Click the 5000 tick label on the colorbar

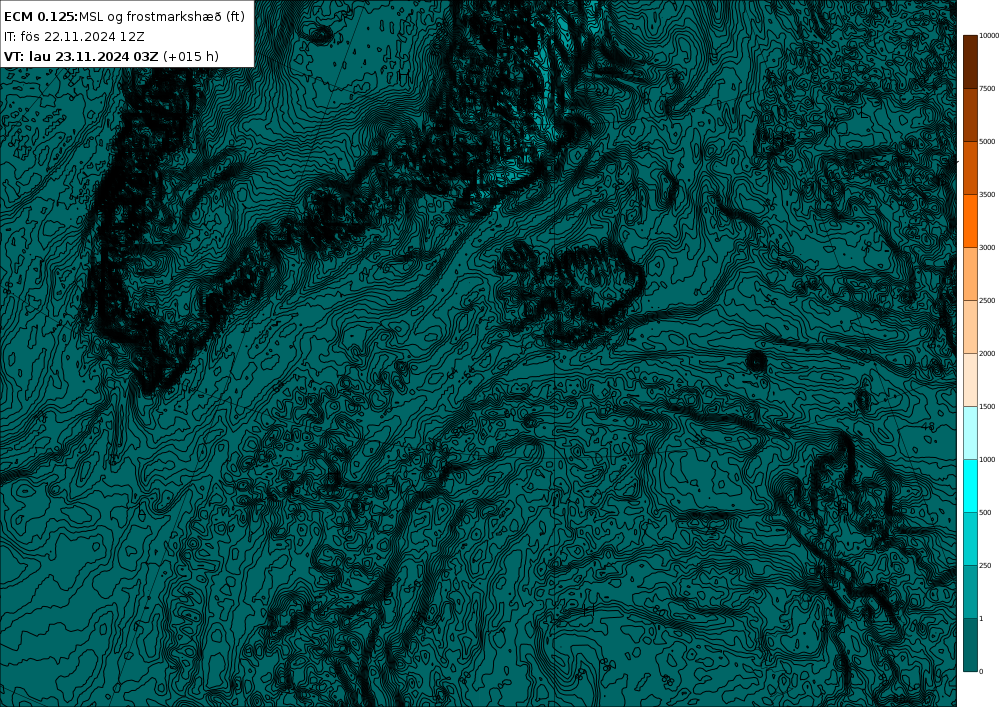coord(987,142)
